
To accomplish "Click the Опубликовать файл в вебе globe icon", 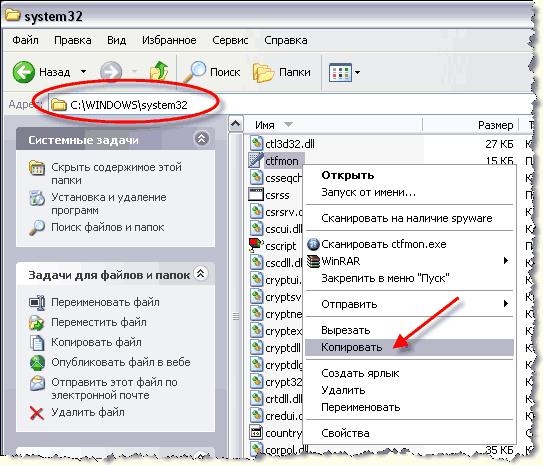I will (x=37, y=362).
